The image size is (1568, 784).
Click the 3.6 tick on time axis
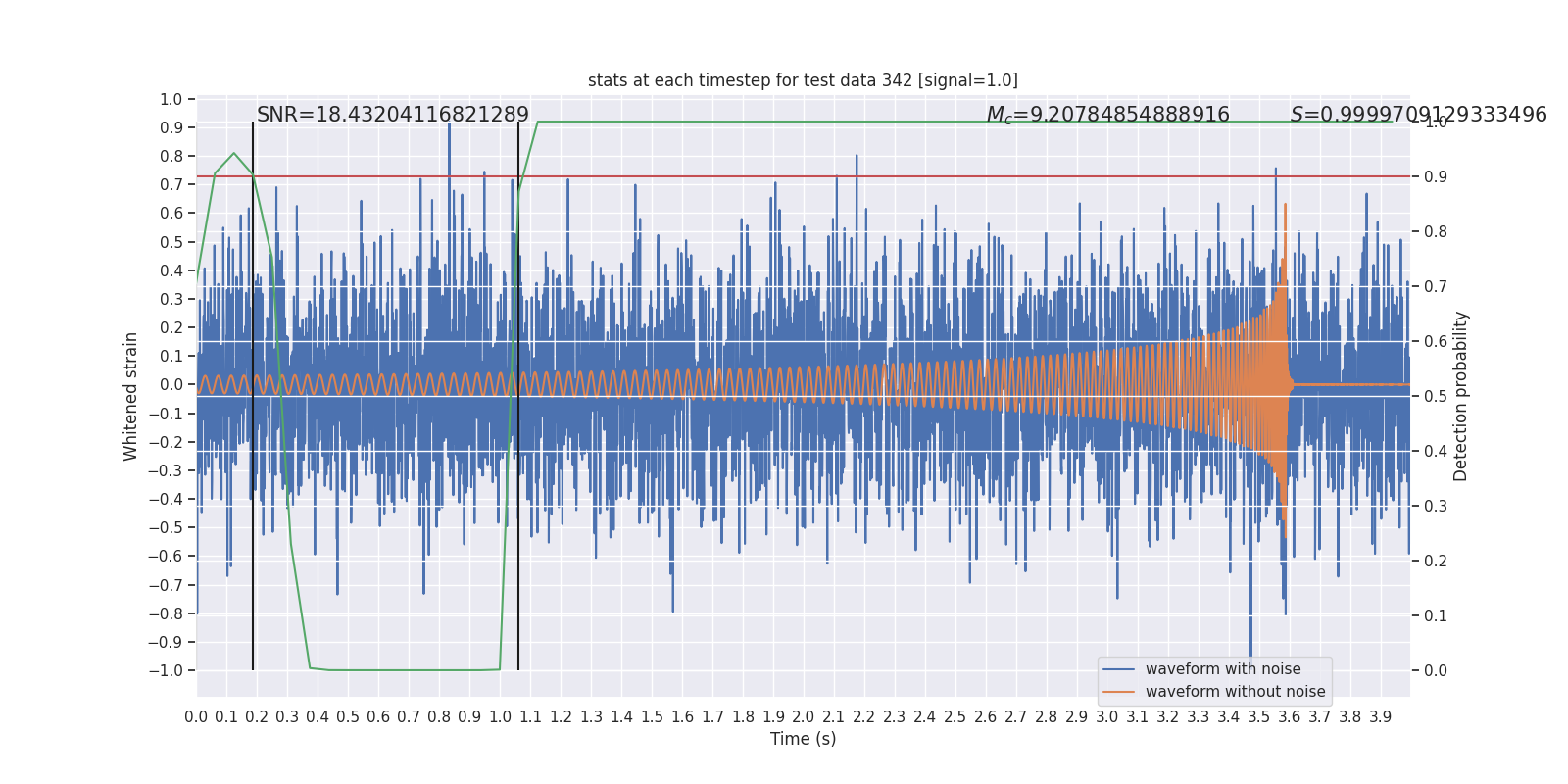(1289, 717)
